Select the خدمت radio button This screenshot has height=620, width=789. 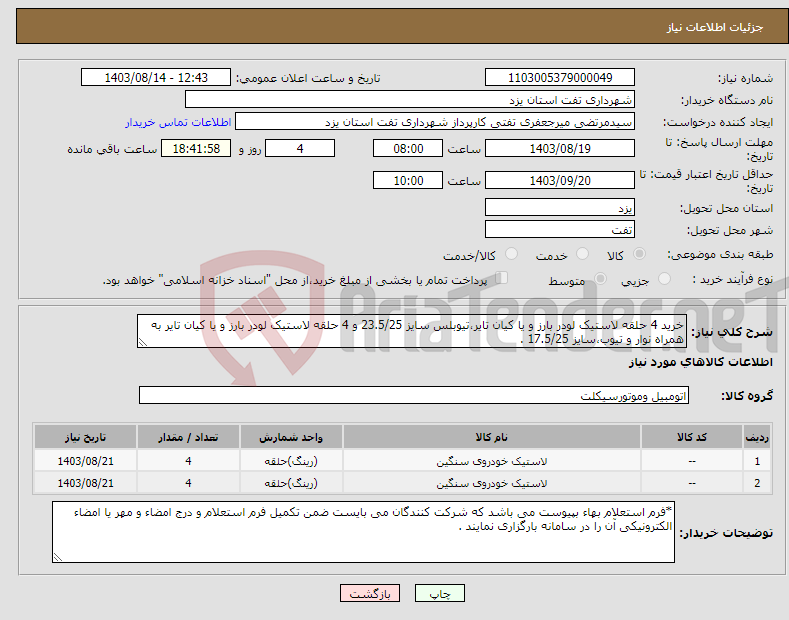(x=582, y=254)
